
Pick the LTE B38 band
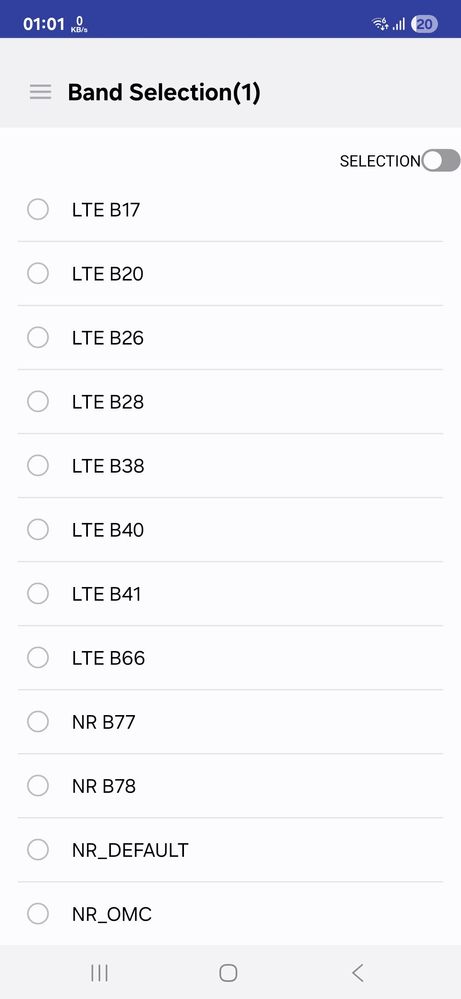click(x=230, y=466)
